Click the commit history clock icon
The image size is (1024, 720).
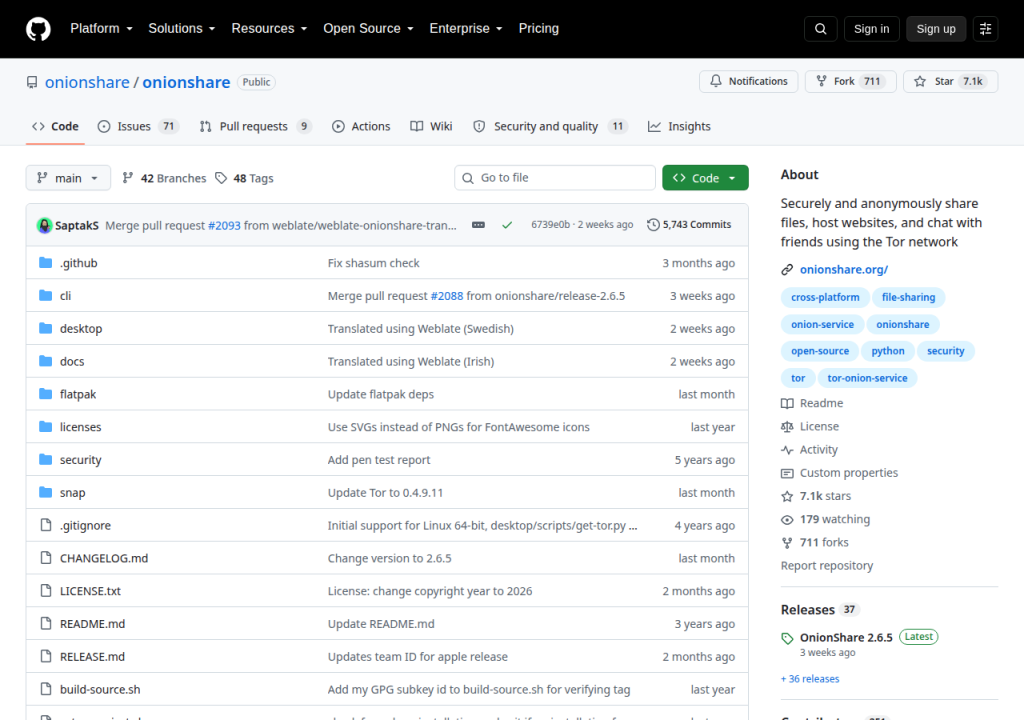coord(653,225)
